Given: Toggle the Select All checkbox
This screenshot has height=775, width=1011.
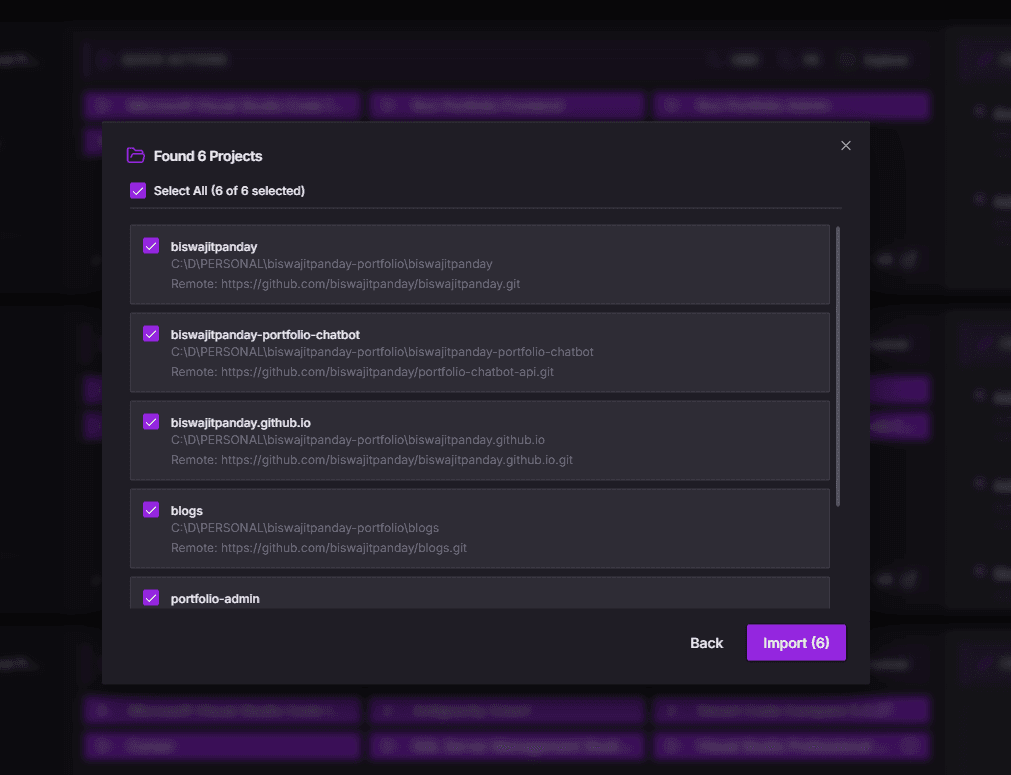Looking at the screenshot, I should [138, 191].
